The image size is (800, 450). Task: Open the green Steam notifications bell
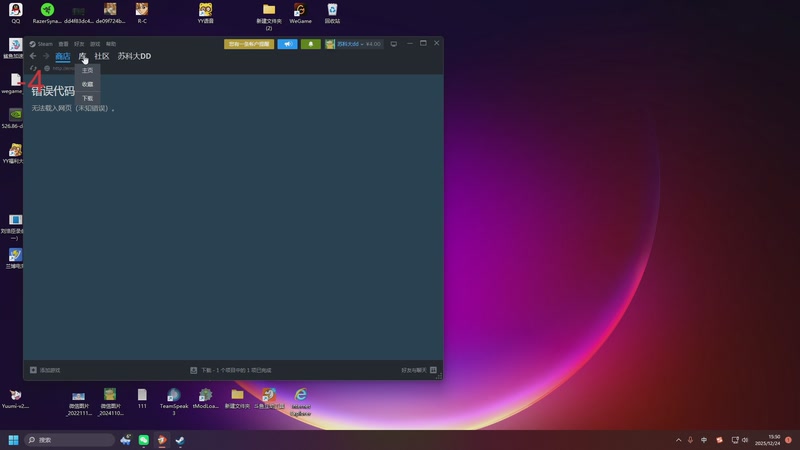(x=310, y=44)
